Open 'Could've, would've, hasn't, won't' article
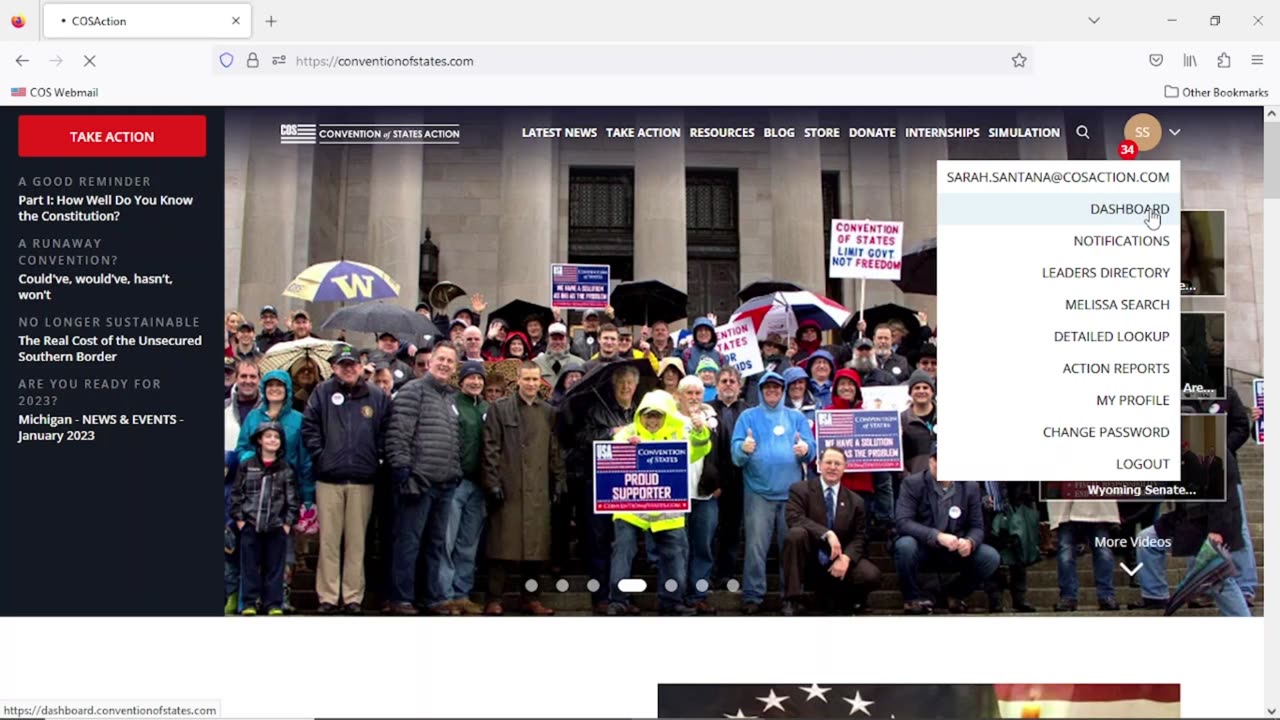 click(x=95, y=286)
